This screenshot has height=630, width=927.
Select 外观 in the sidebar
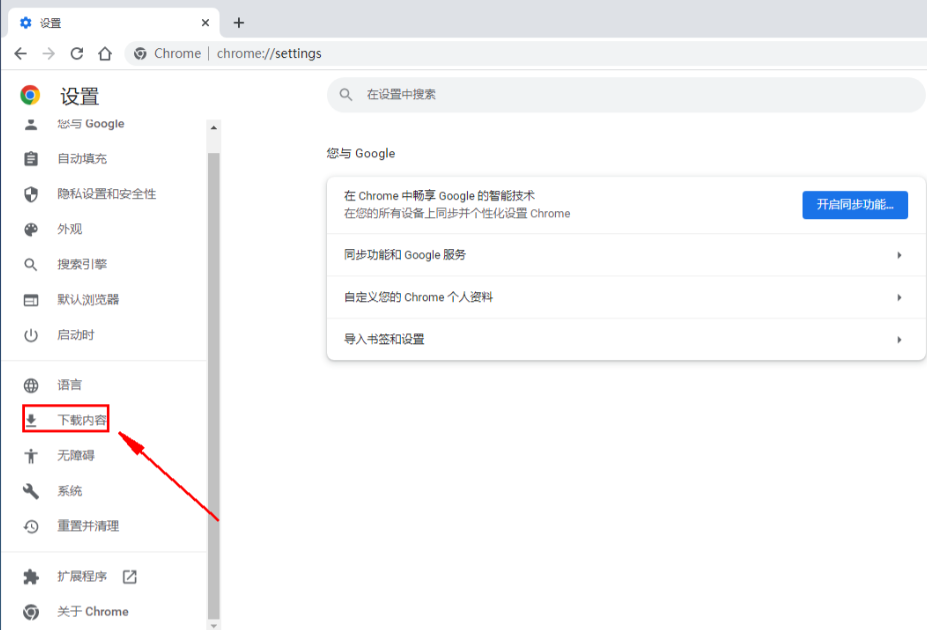point(69,229)
